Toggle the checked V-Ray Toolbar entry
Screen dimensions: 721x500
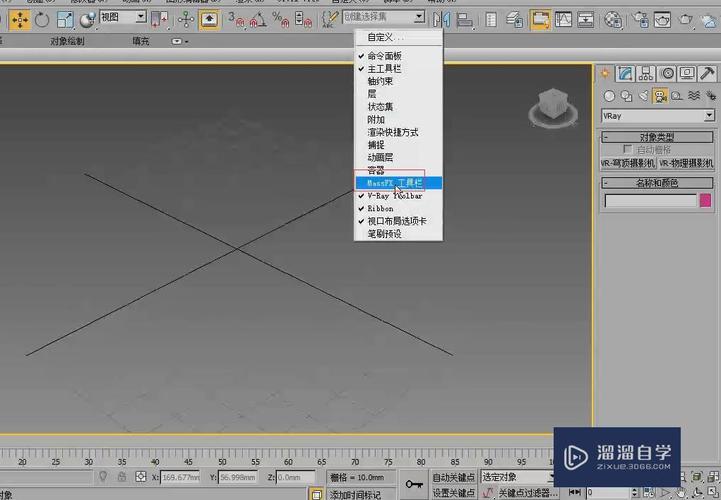point(398,195)
